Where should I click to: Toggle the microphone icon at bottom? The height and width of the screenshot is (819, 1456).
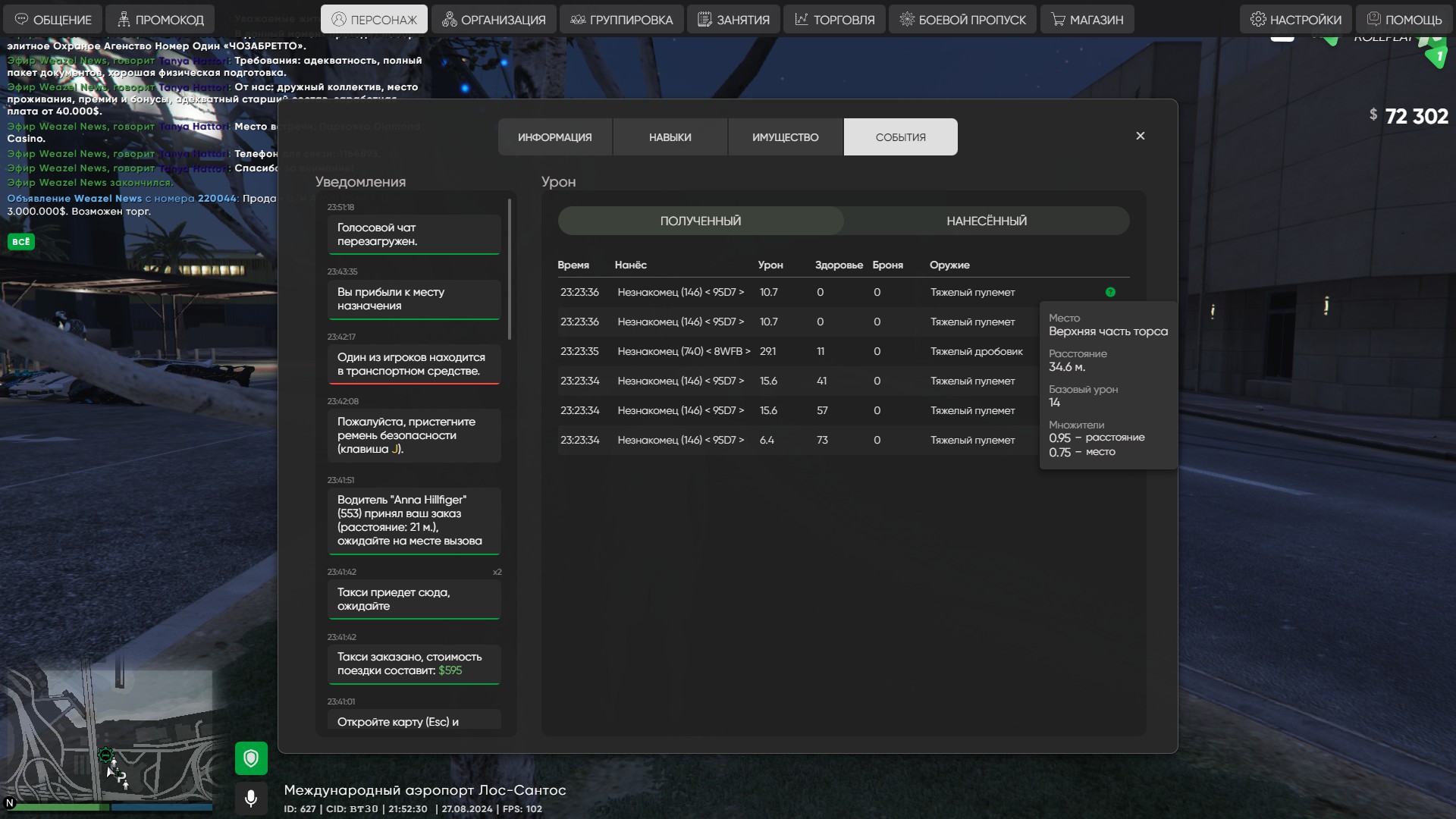[x=251, y=798]
